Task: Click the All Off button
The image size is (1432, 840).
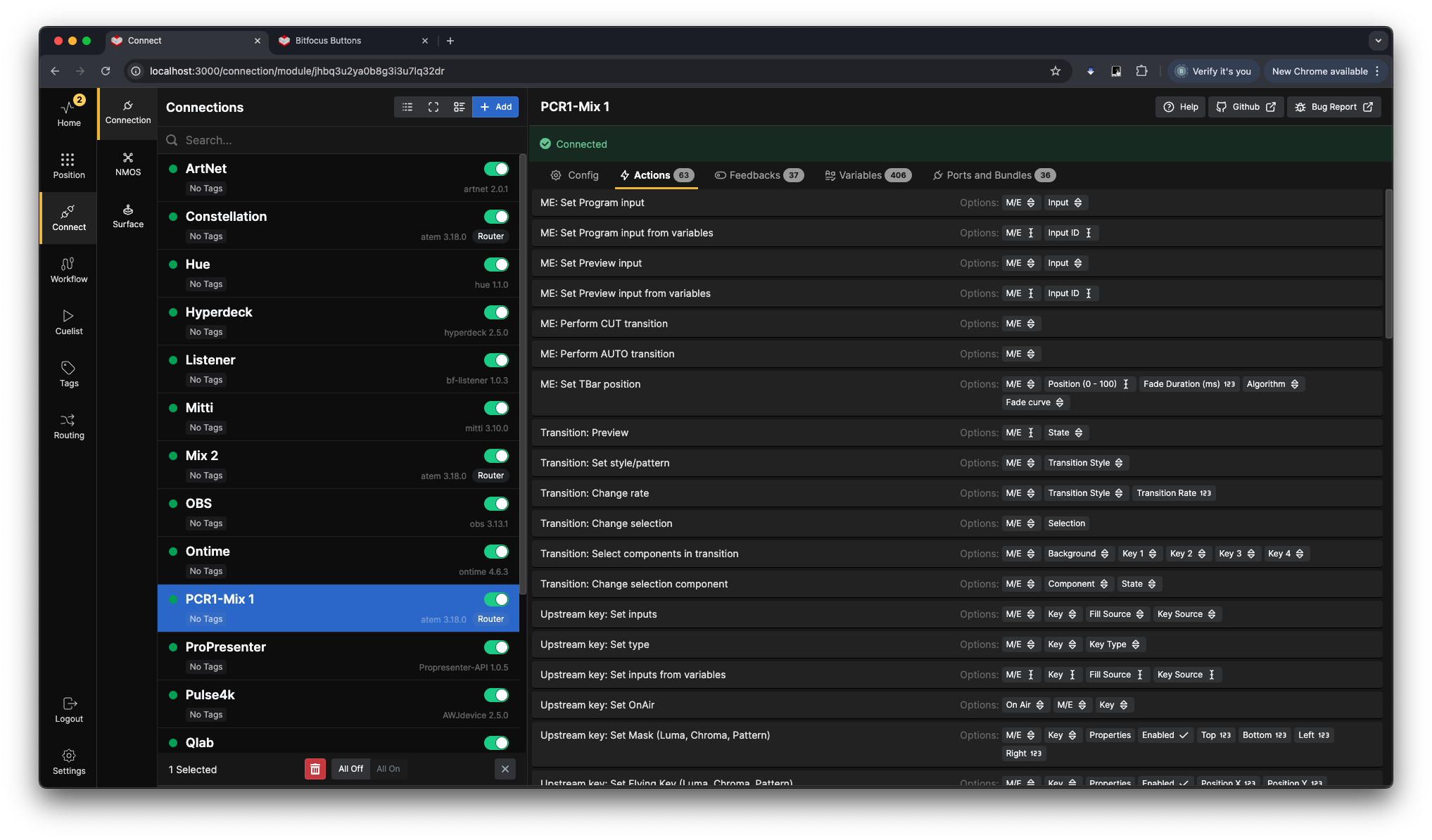Action: tap(350, 769)
